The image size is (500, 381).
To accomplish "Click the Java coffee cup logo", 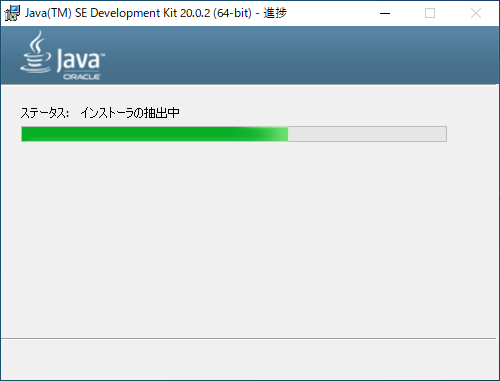I will (36, 52).
